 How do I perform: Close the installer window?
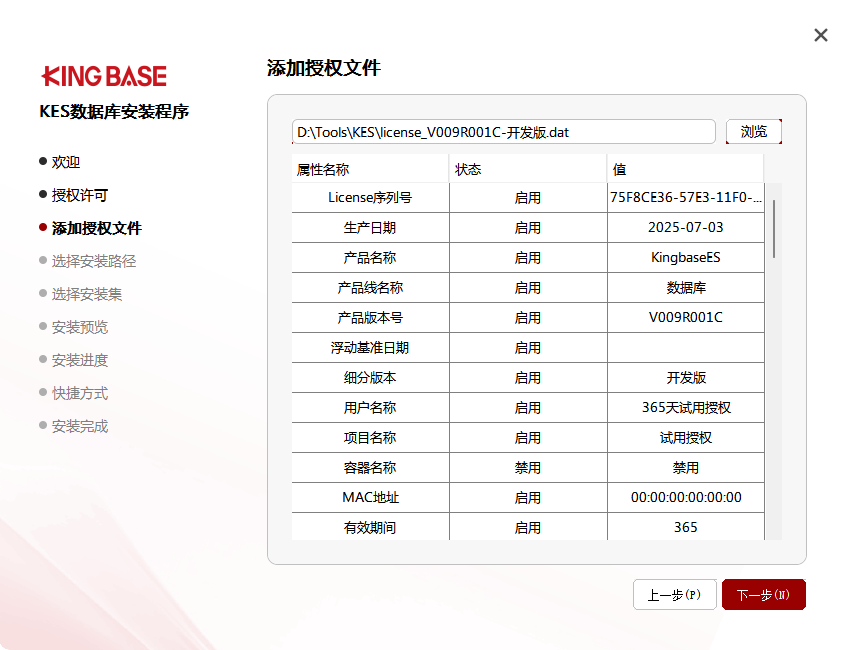821,35
